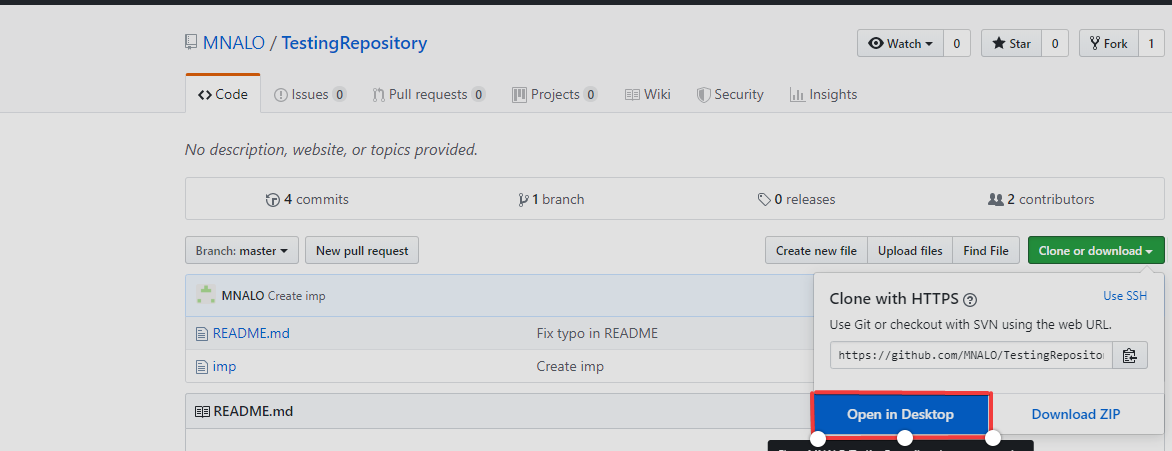Open the Pull requests tab
The image size is (1172, 451).
pyautogui.click(x=428, y=94)
